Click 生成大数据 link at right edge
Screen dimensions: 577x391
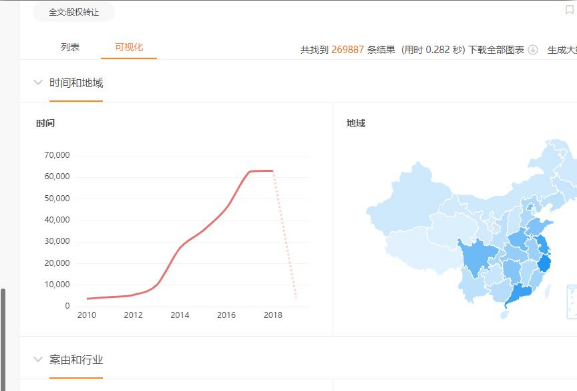(x=562, y=50)
